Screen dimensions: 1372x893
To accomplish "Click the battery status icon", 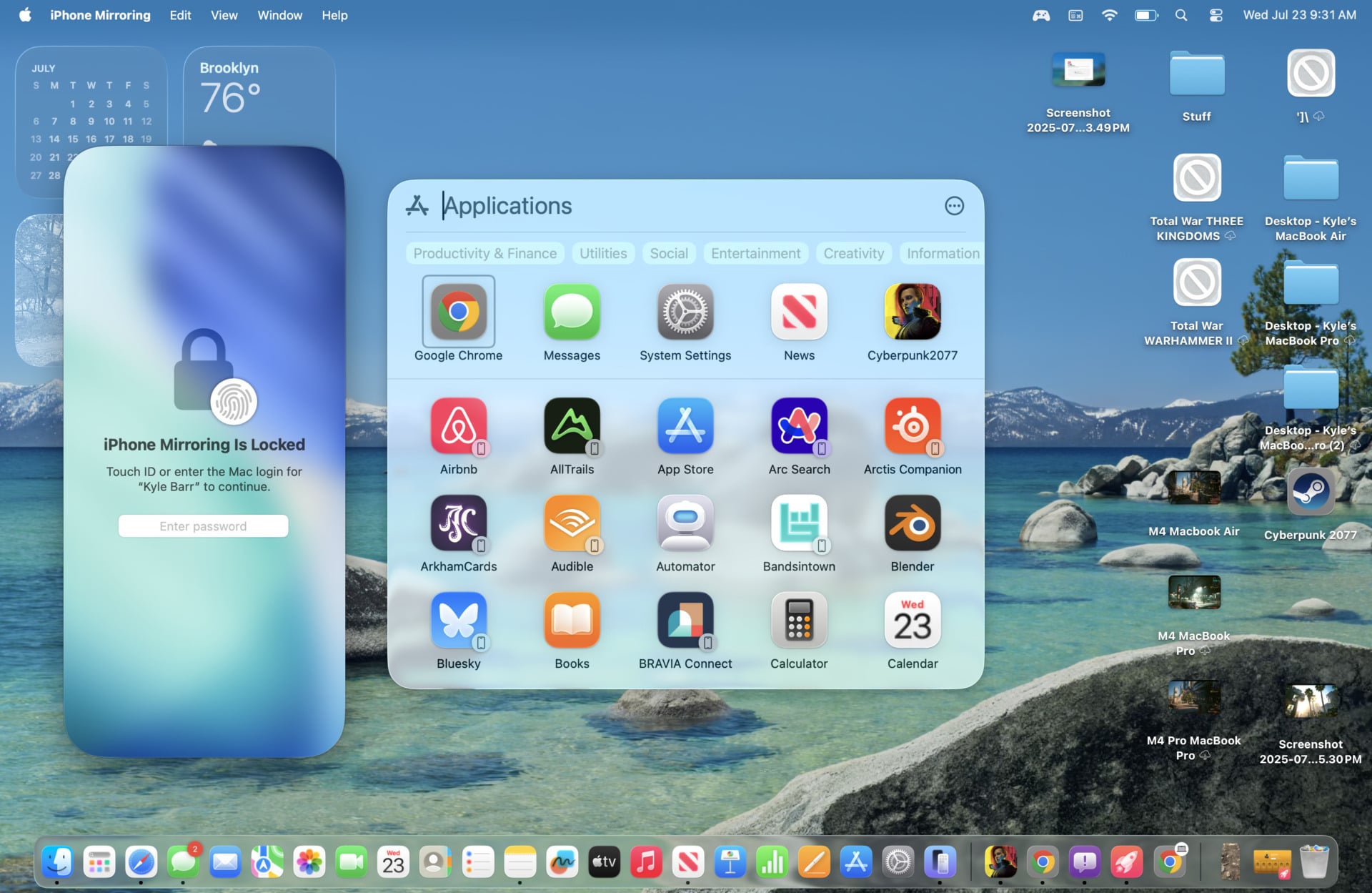I will coord(1146,15).
